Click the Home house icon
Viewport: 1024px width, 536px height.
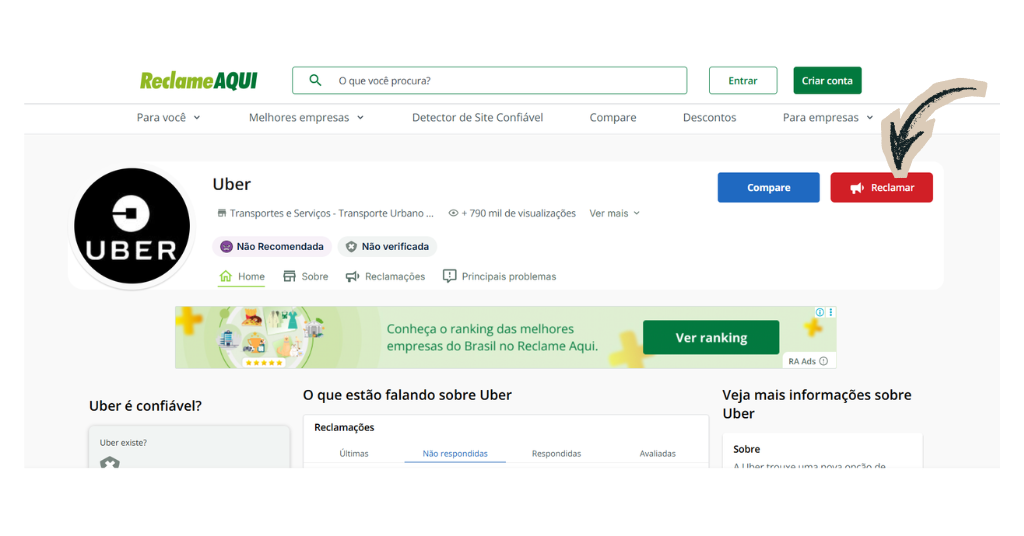(x=226, y=277)
